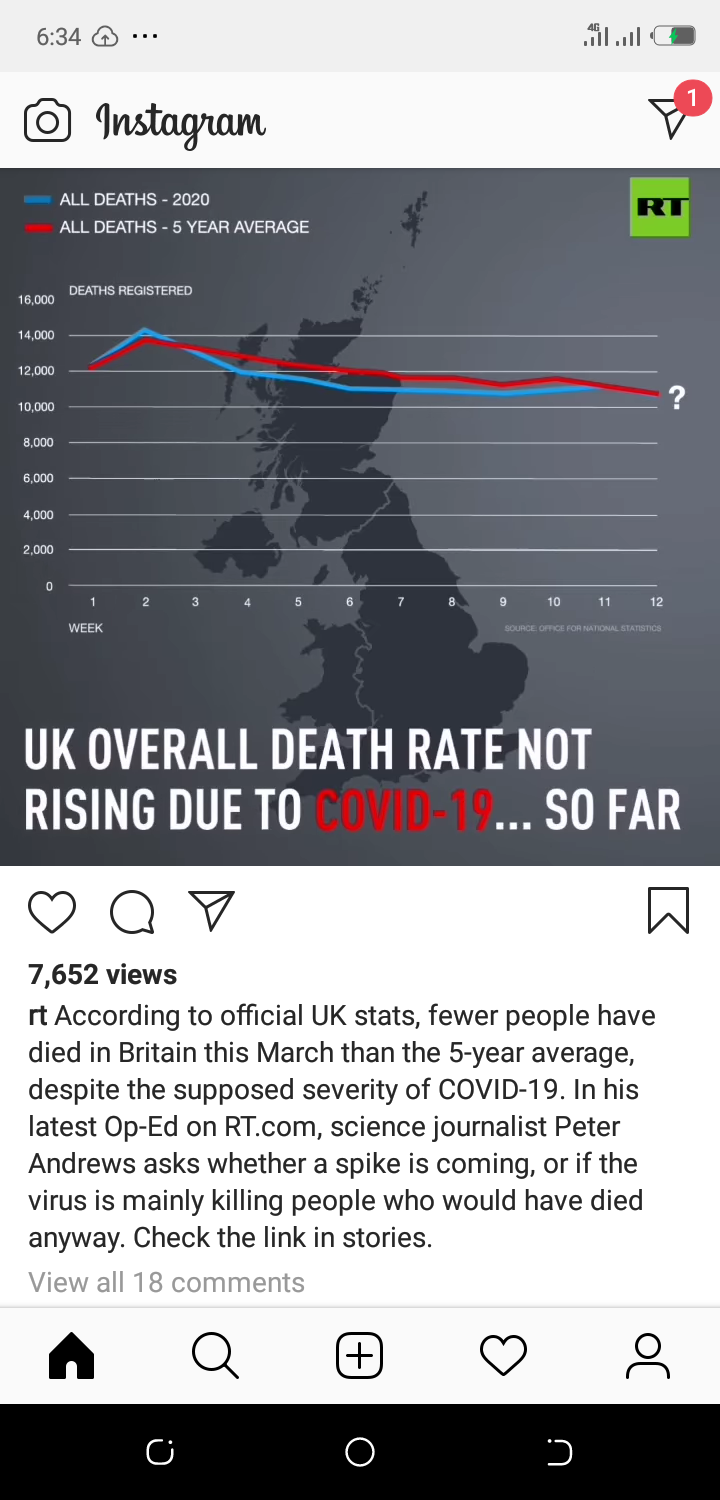Image resolution: width=720 pixels, height=1500 pixels.
Task: Open the Instagram camera icon
Action: (47, 121)
